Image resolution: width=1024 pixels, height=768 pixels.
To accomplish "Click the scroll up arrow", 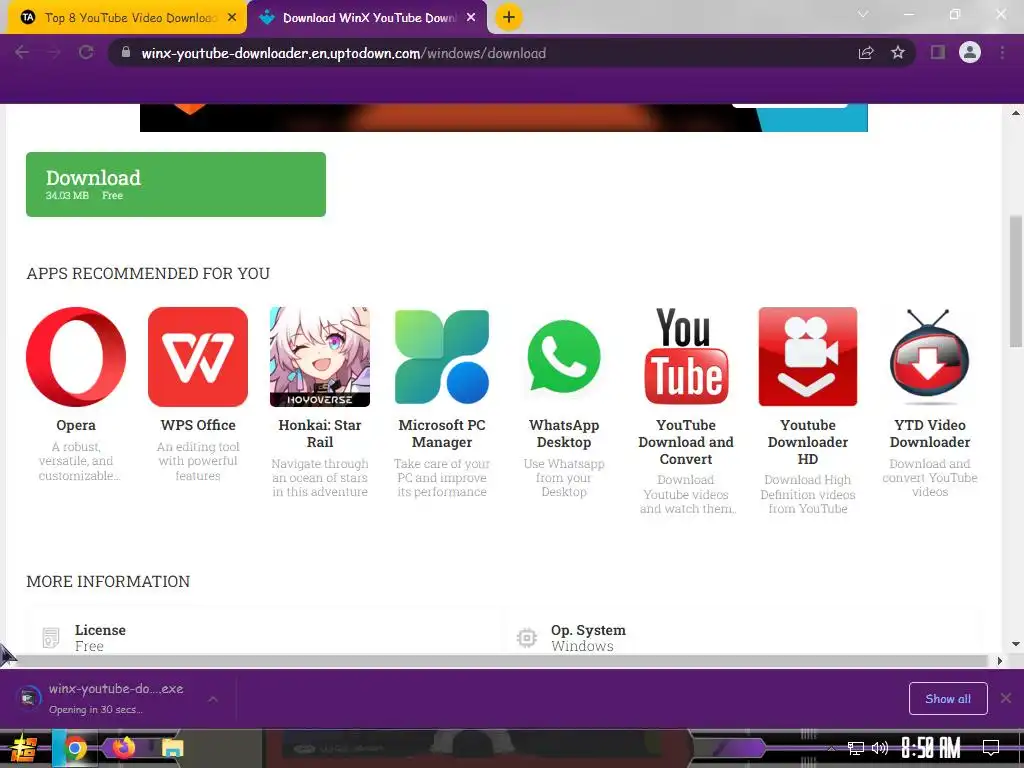I will pyautogui.click(x=1016, y=113).
